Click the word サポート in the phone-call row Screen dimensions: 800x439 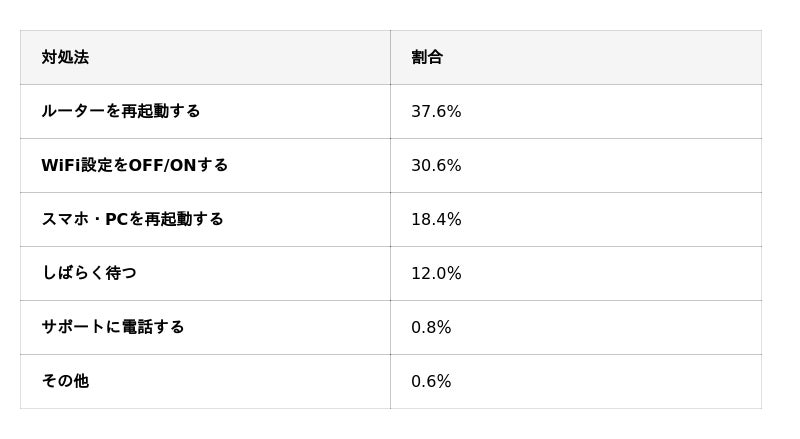73,328
